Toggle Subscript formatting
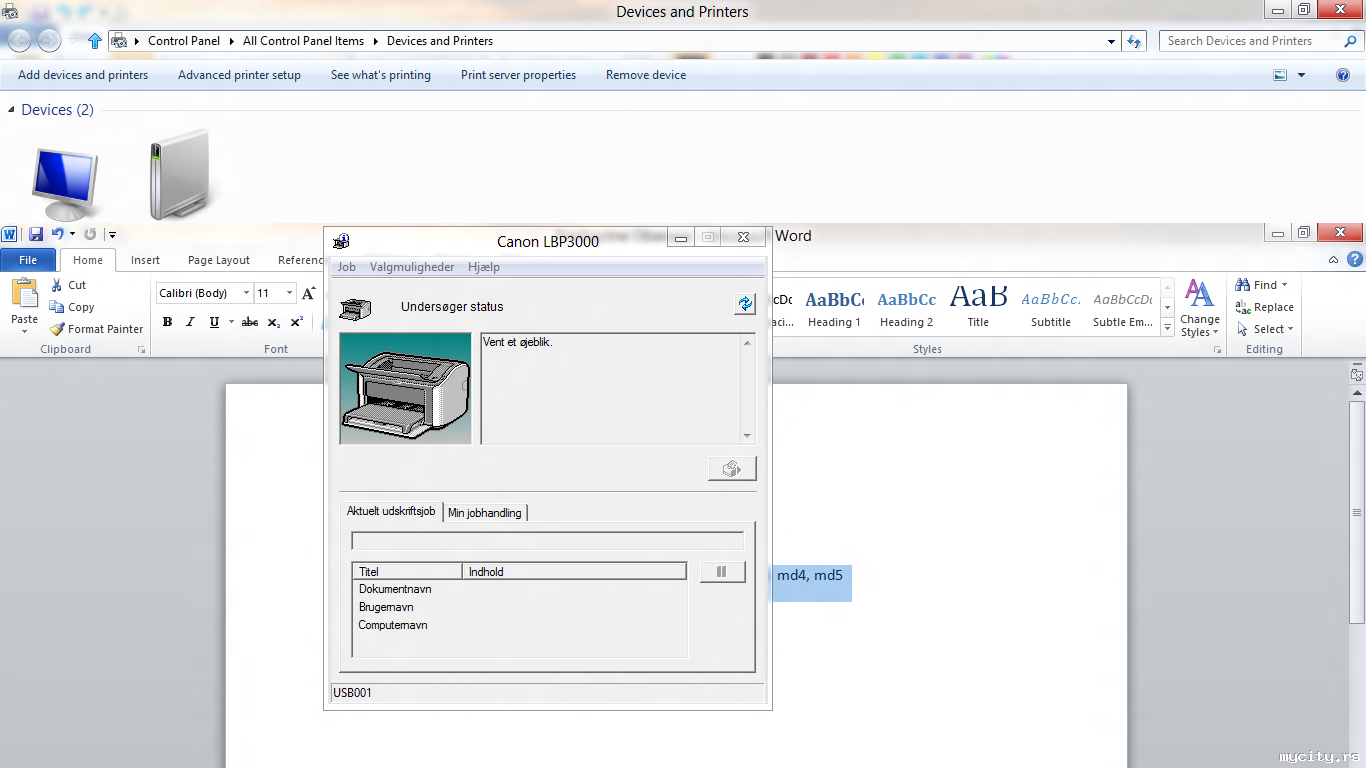 tap(274, 322)
